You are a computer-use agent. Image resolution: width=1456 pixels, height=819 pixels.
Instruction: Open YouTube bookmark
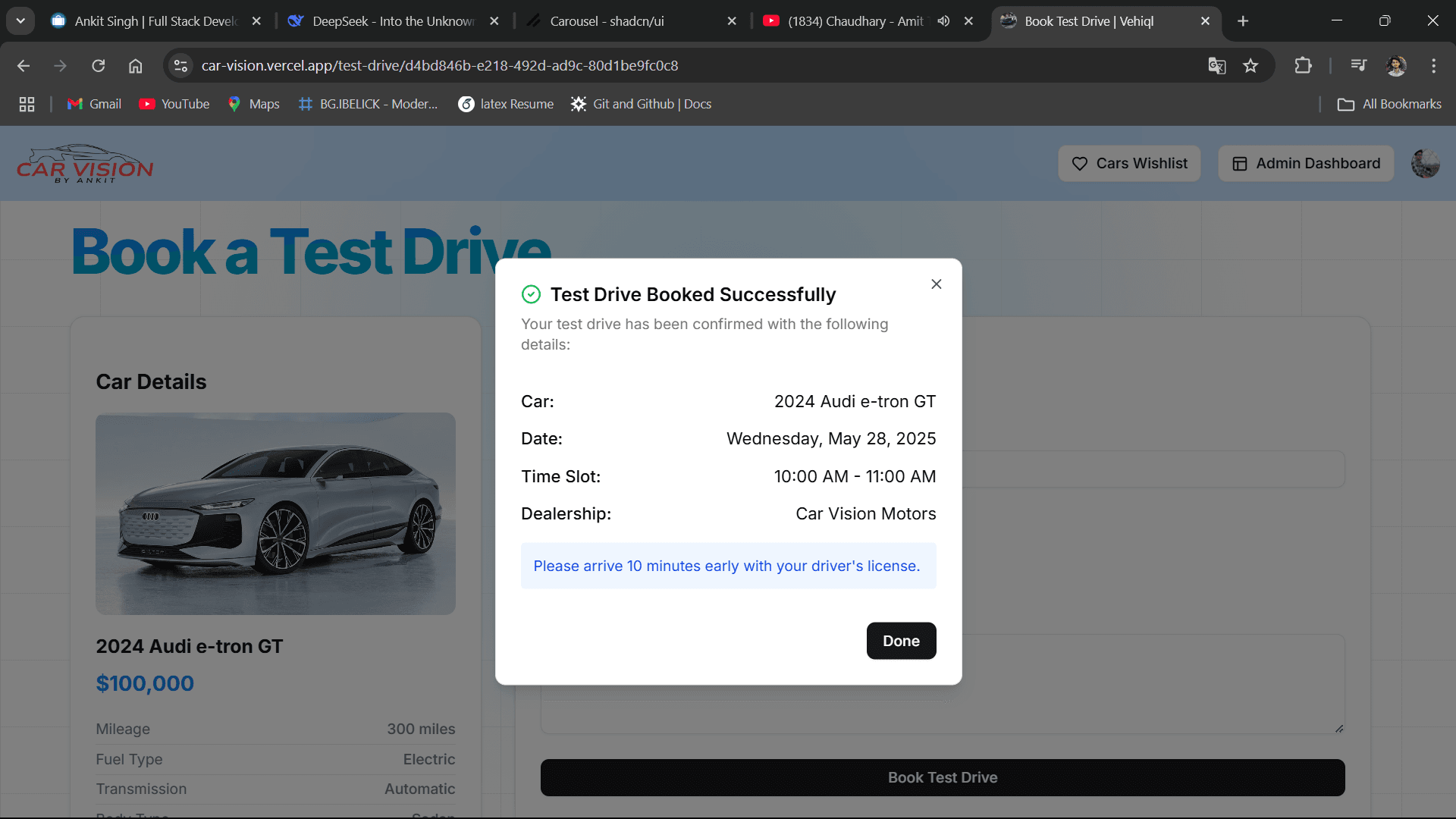174,104
